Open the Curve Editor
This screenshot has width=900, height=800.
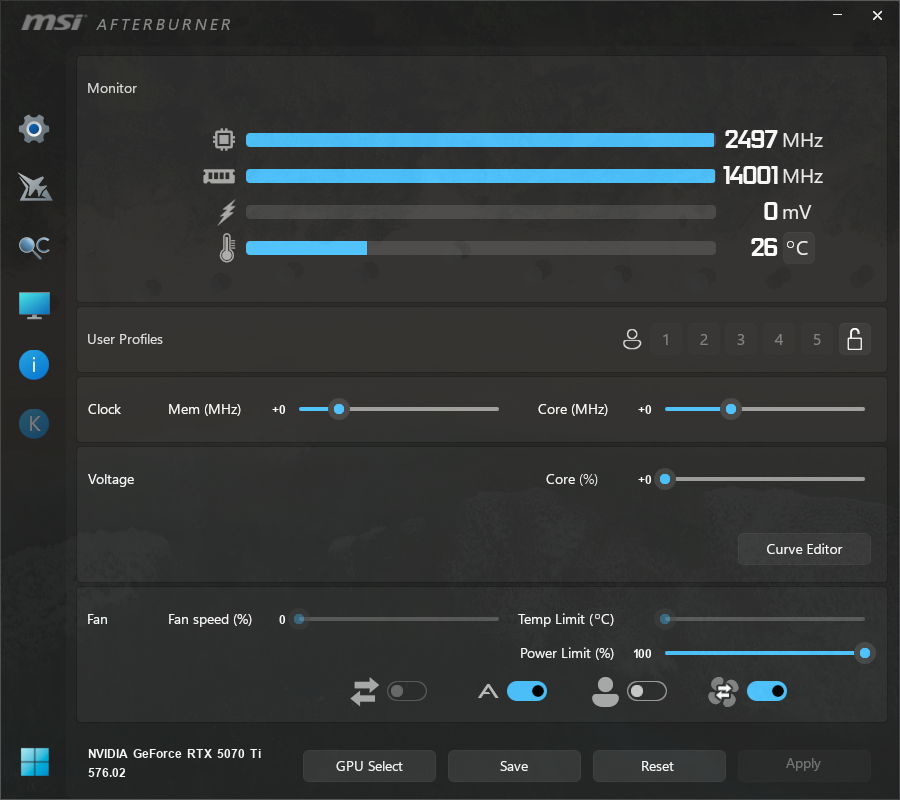click(804, 549)
